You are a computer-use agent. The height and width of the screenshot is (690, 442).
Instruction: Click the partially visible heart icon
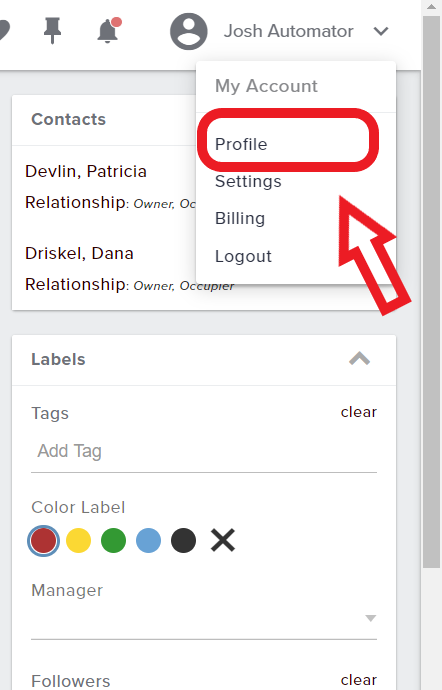(4, 31)
